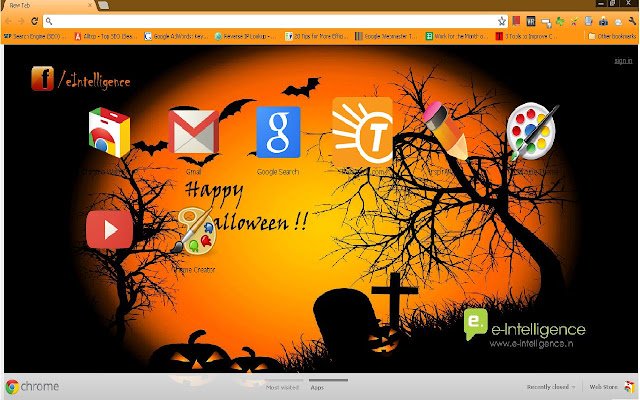This screenshot has height=400, width=640.
Task: Click the address bar search magnifier
Action: 49,21
